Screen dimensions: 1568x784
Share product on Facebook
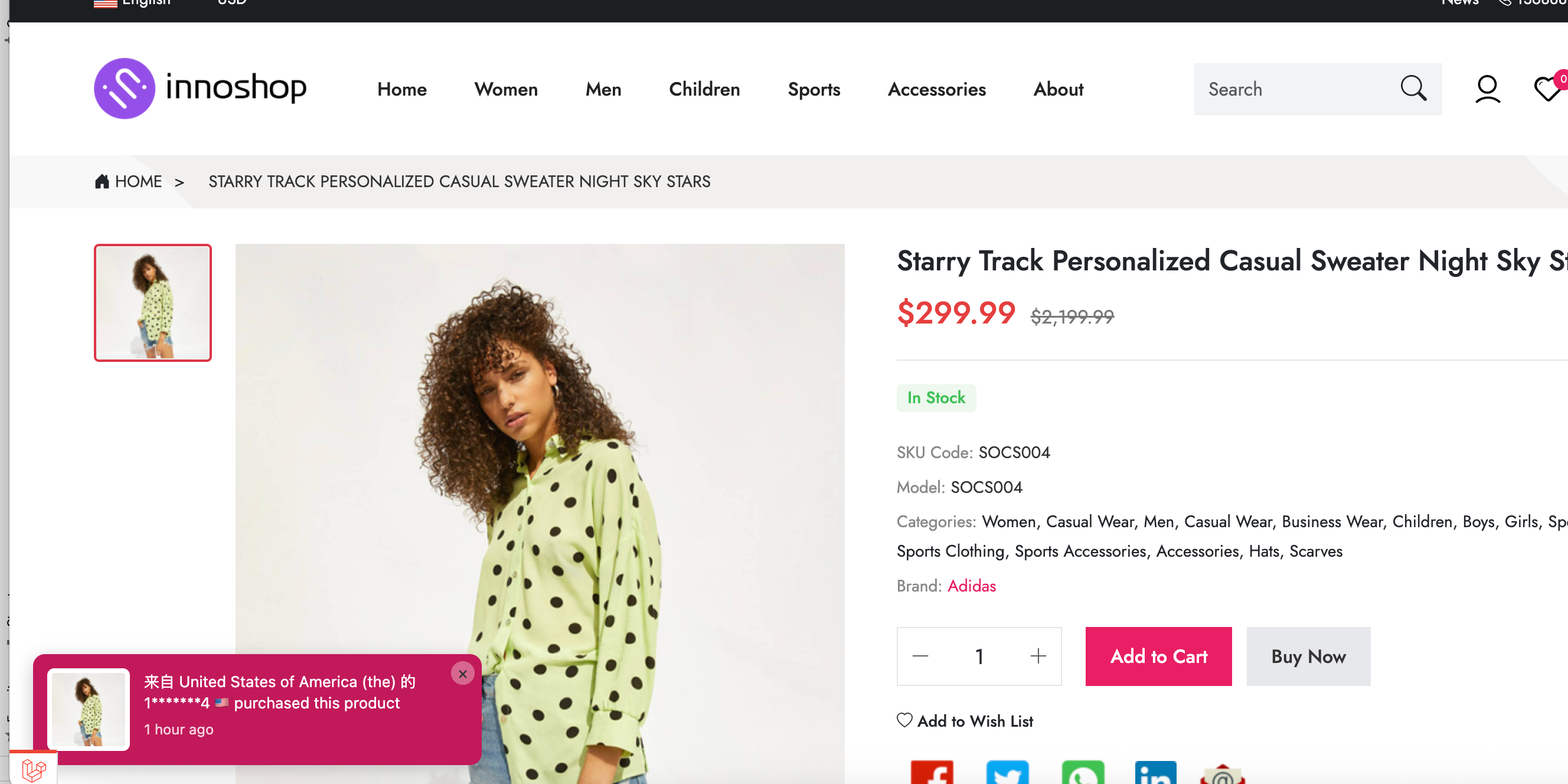(x=932, y=773)
